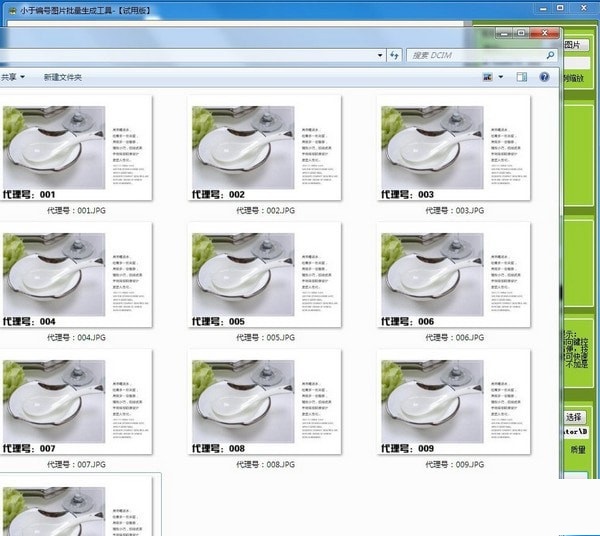Click file name label 代理号：001.JPG
600x536 pixels.
tap(76, 210)
